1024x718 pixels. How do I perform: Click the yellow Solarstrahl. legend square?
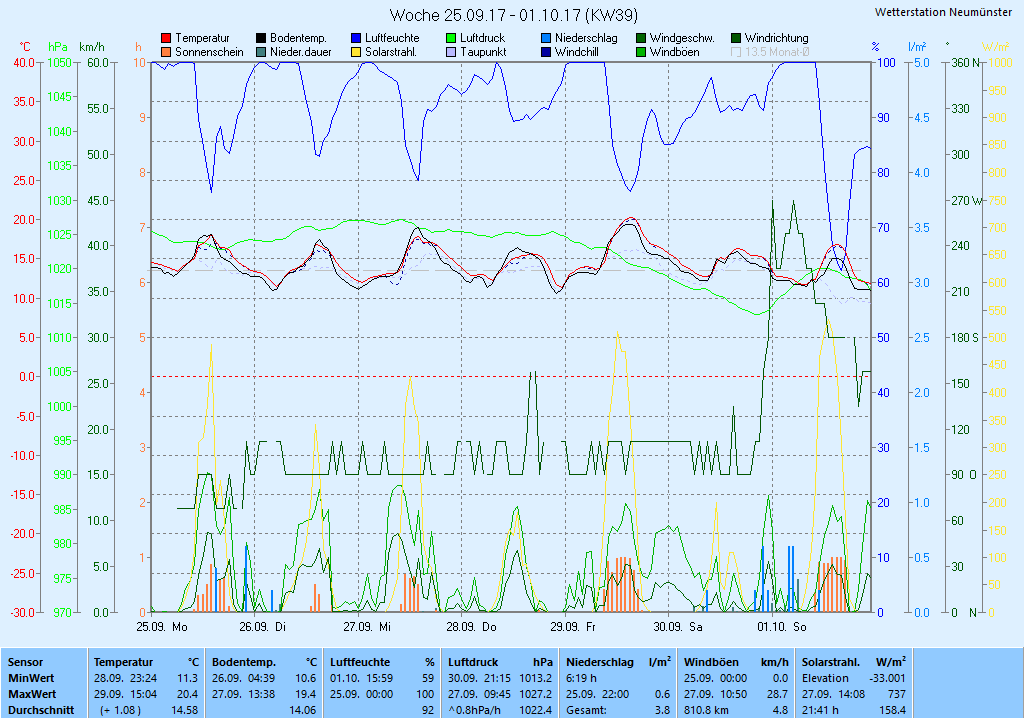click(357, 52)
